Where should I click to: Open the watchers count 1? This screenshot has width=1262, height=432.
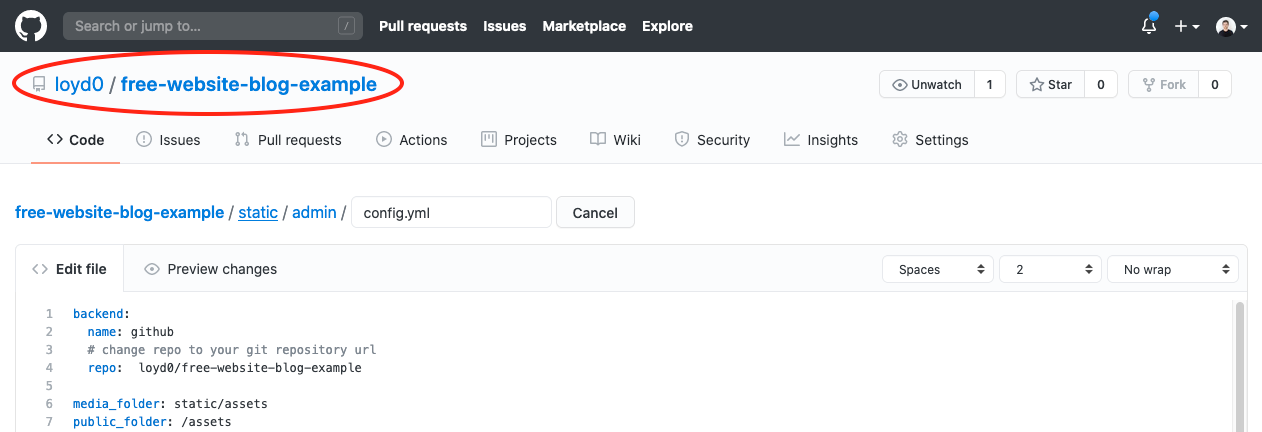[x=989, y=85]
